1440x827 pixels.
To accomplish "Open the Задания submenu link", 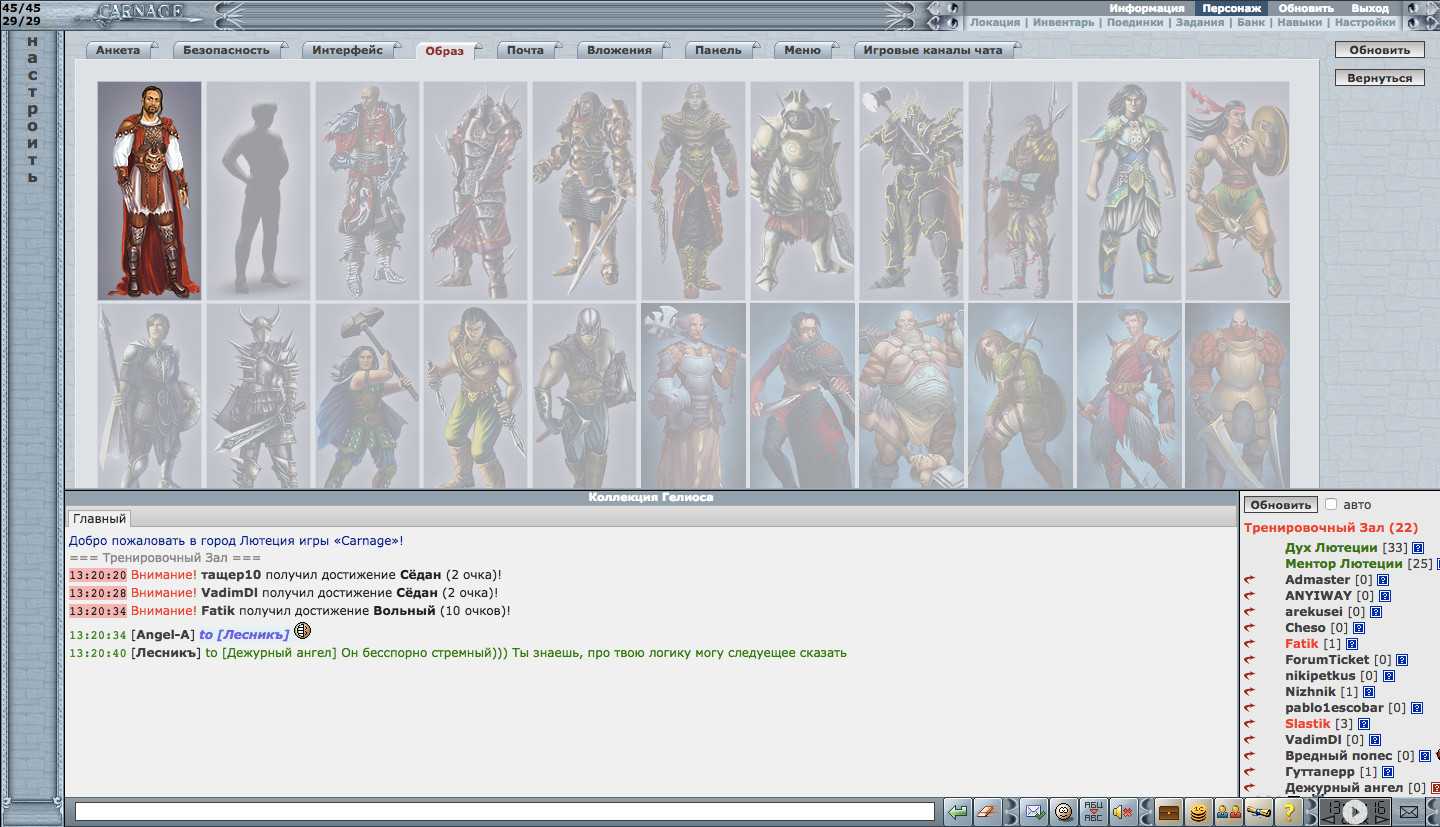I will coord(1199,22).
